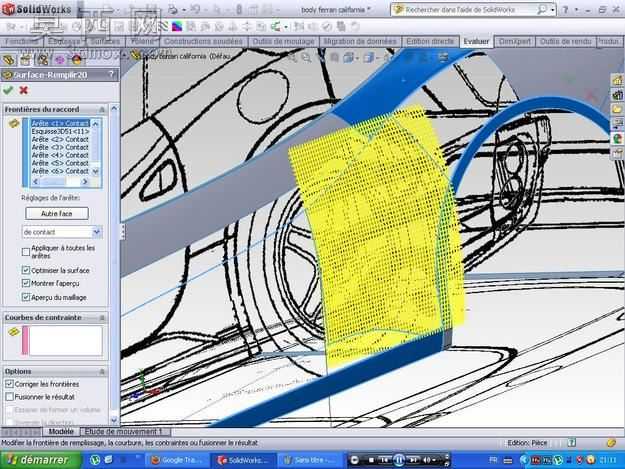Switch to 'Etude de mouvement 1' tab

click(x=123, y=431)
